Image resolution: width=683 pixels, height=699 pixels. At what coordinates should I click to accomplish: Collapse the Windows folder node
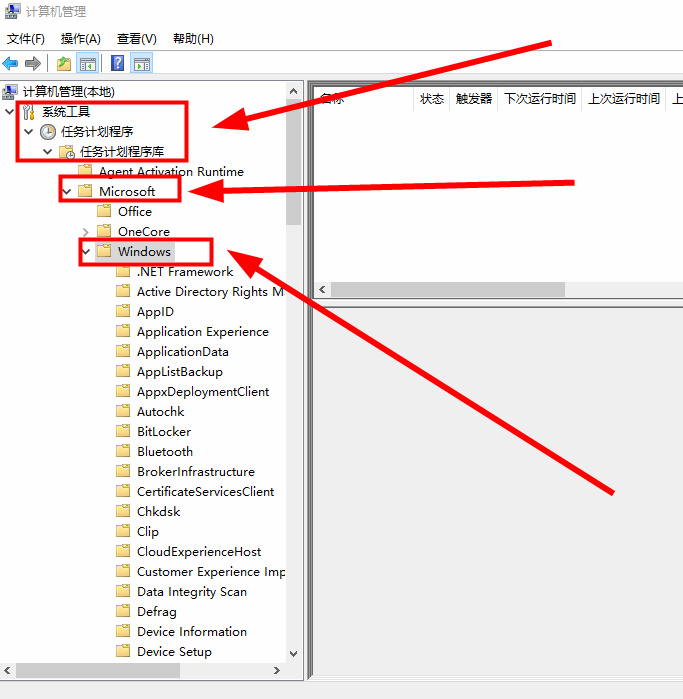click(x=86, y=252)
